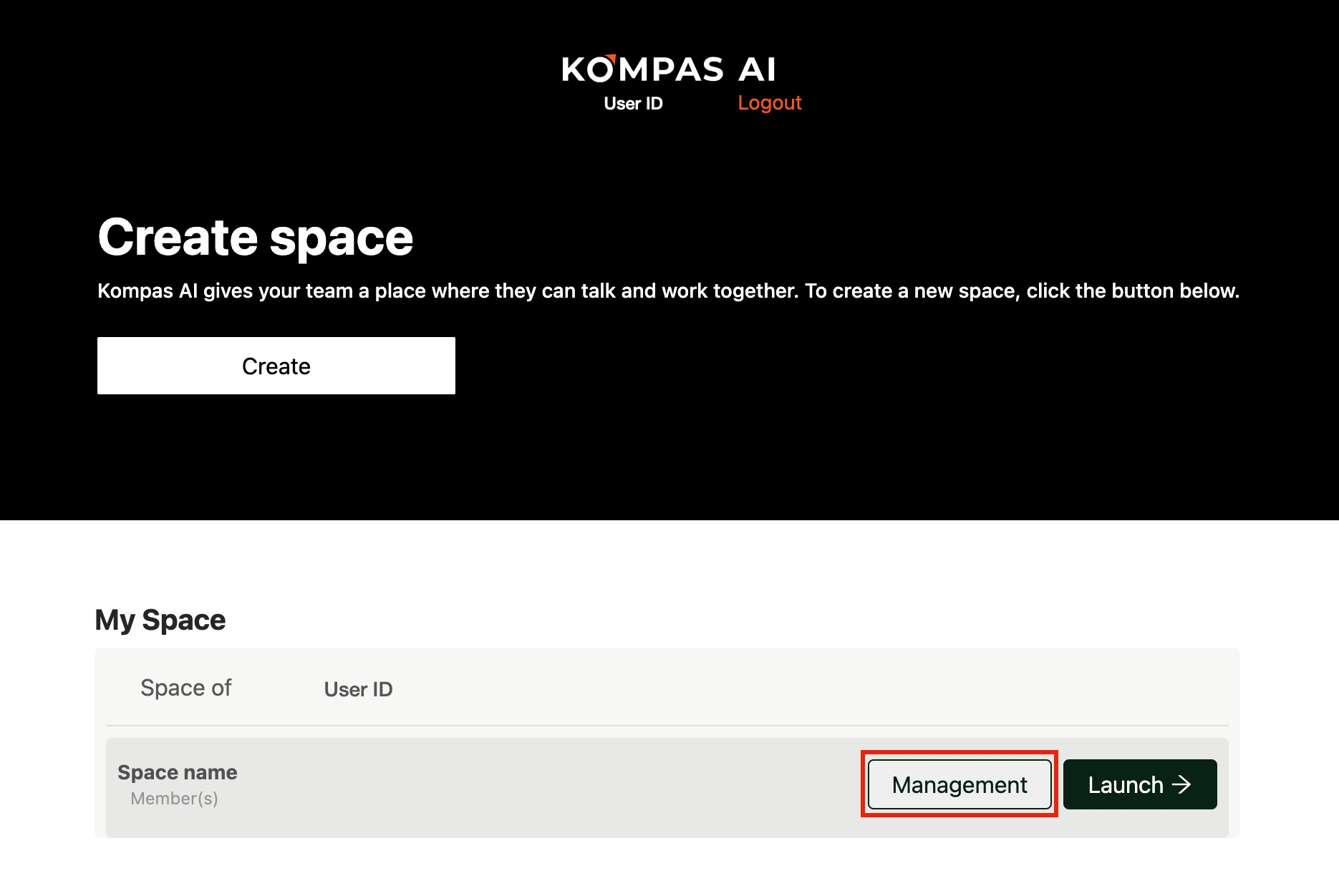Screen dimensions: 1339x896
Task: Click the arrow icon on Launch button
Action: click(1181, 784)
